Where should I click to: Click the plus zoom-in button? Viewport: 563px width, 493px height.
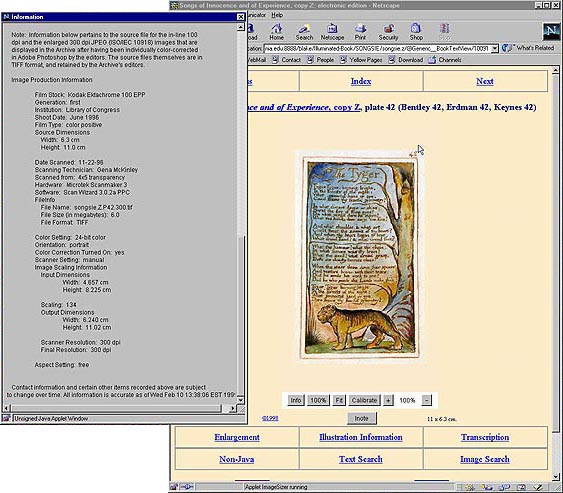[x=388, y=400]
